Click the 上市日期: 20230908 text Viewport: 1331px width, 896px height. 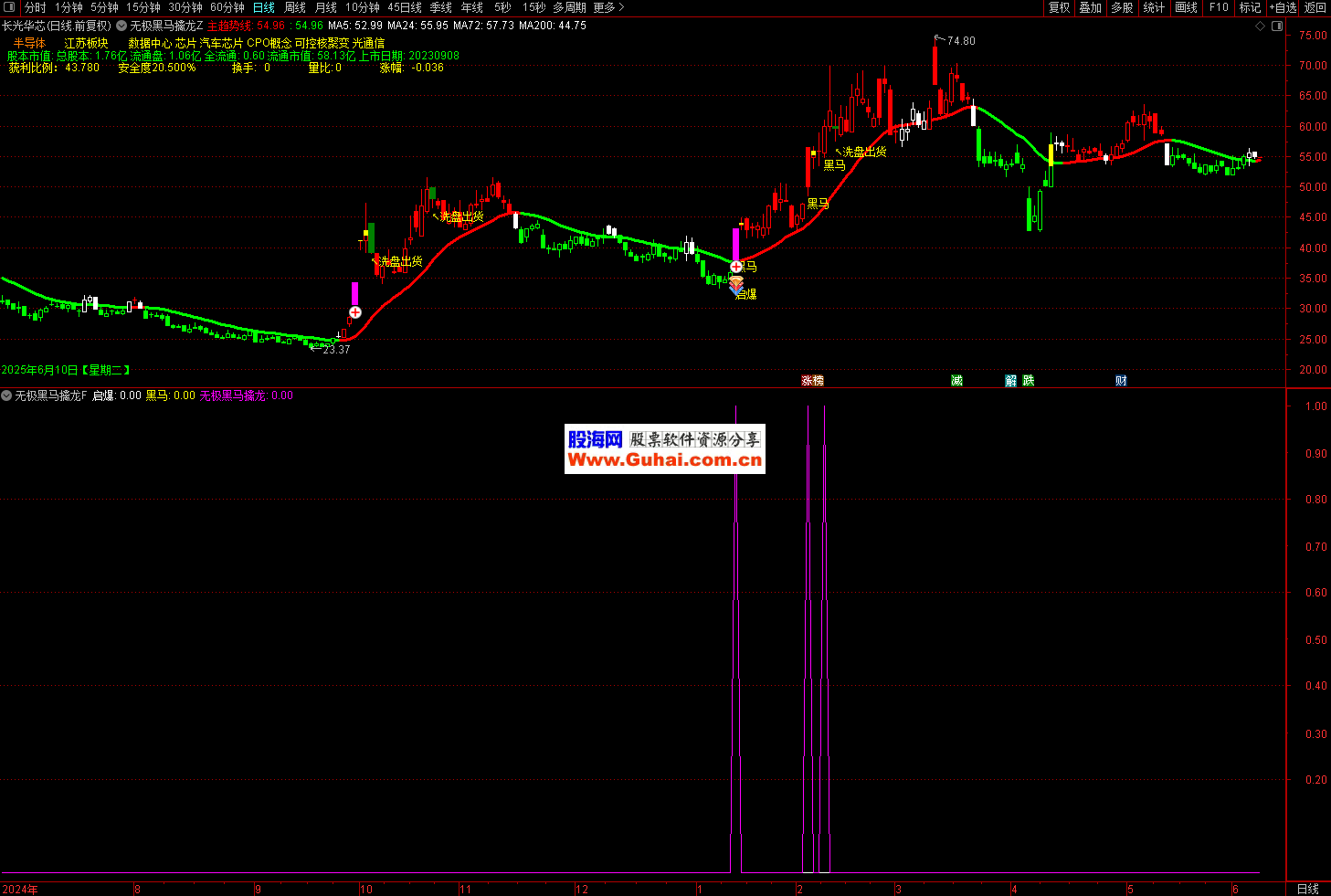[x=408, y=56]
